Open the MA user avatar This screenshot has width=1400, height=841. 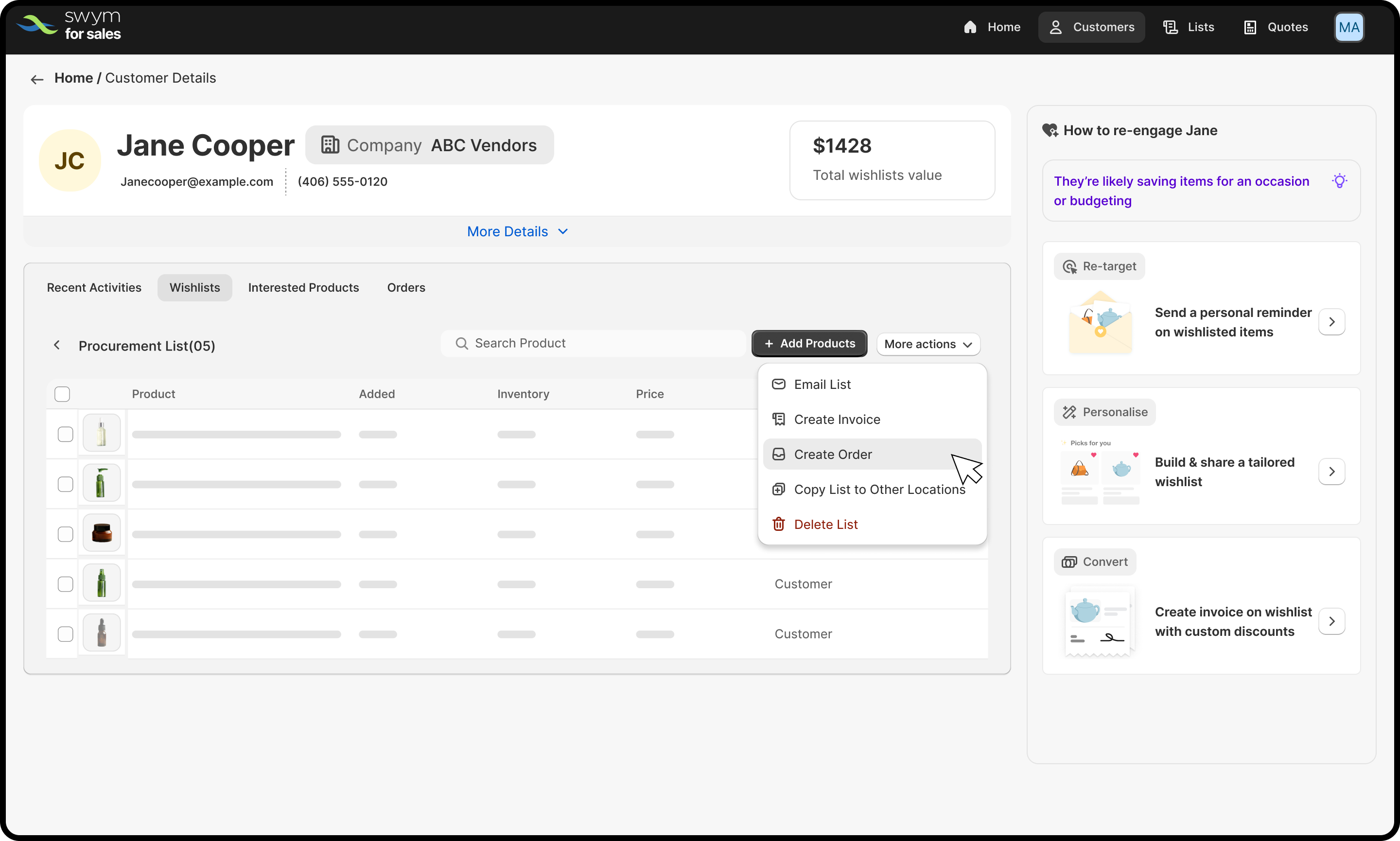(x=1348, y=27)
